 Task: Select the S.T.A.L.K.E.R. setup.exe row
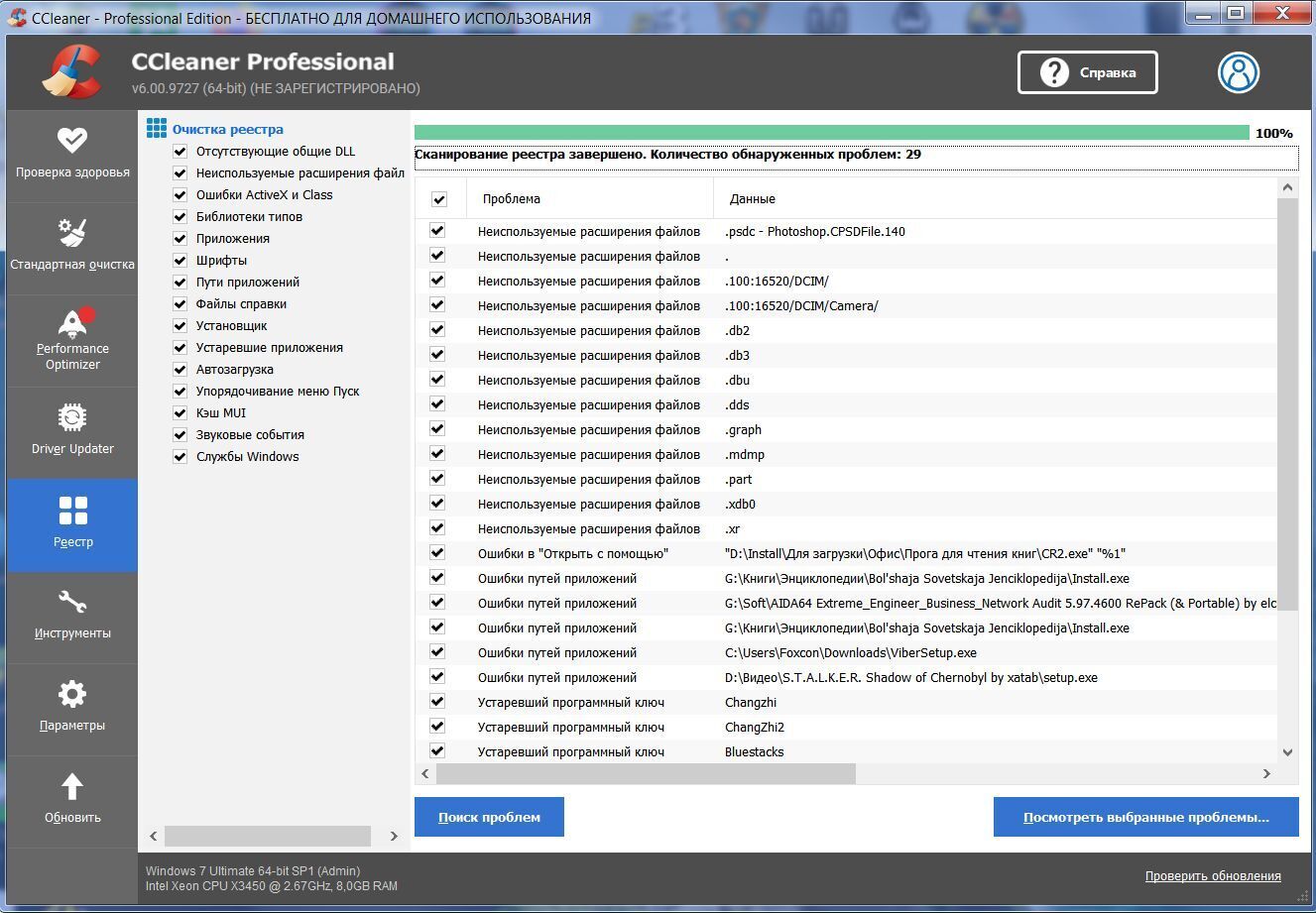coord(847,677)
